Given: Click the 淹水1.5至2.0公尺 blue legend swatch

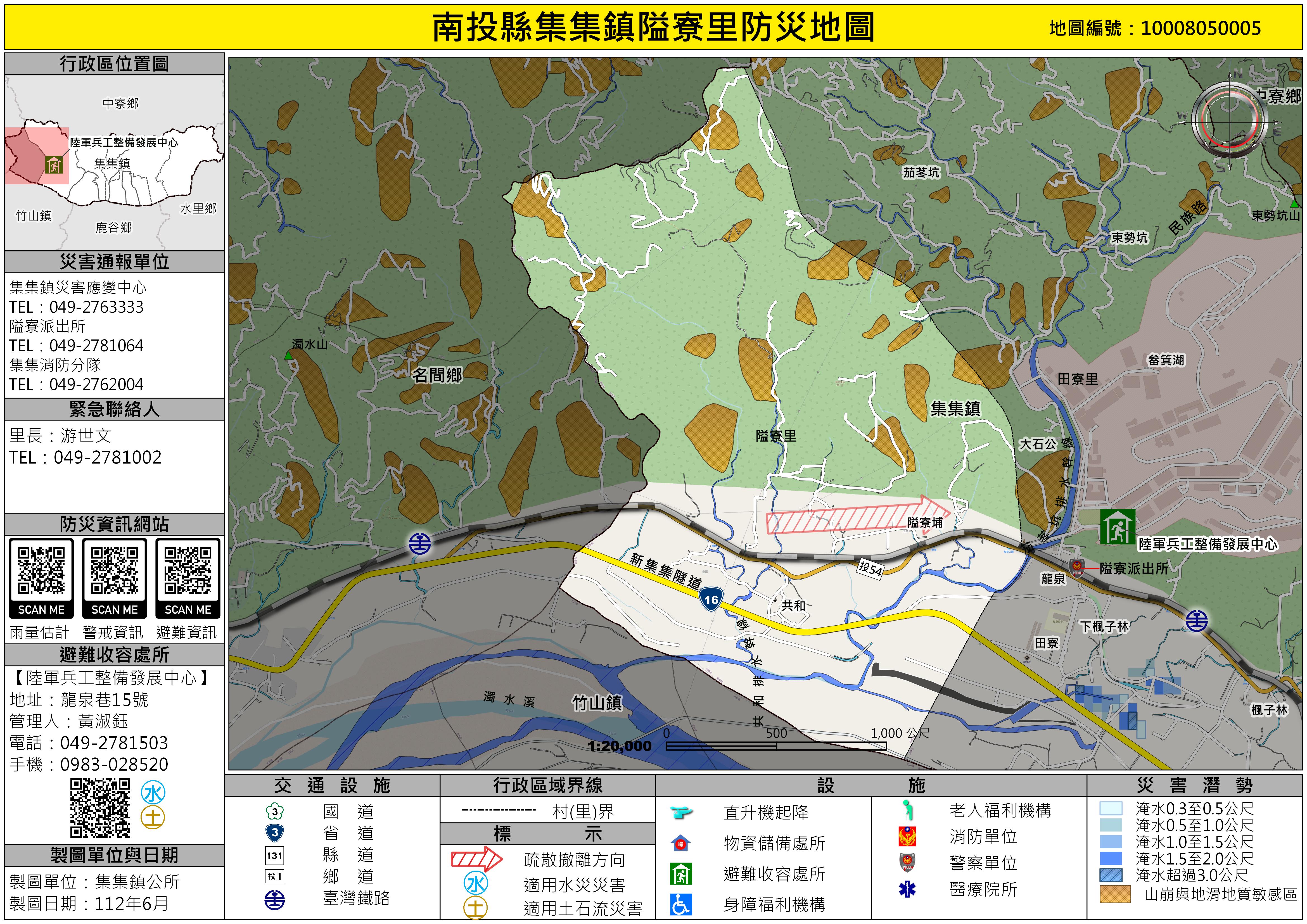Looking at the screenshot, I should tap(1111, 858).
